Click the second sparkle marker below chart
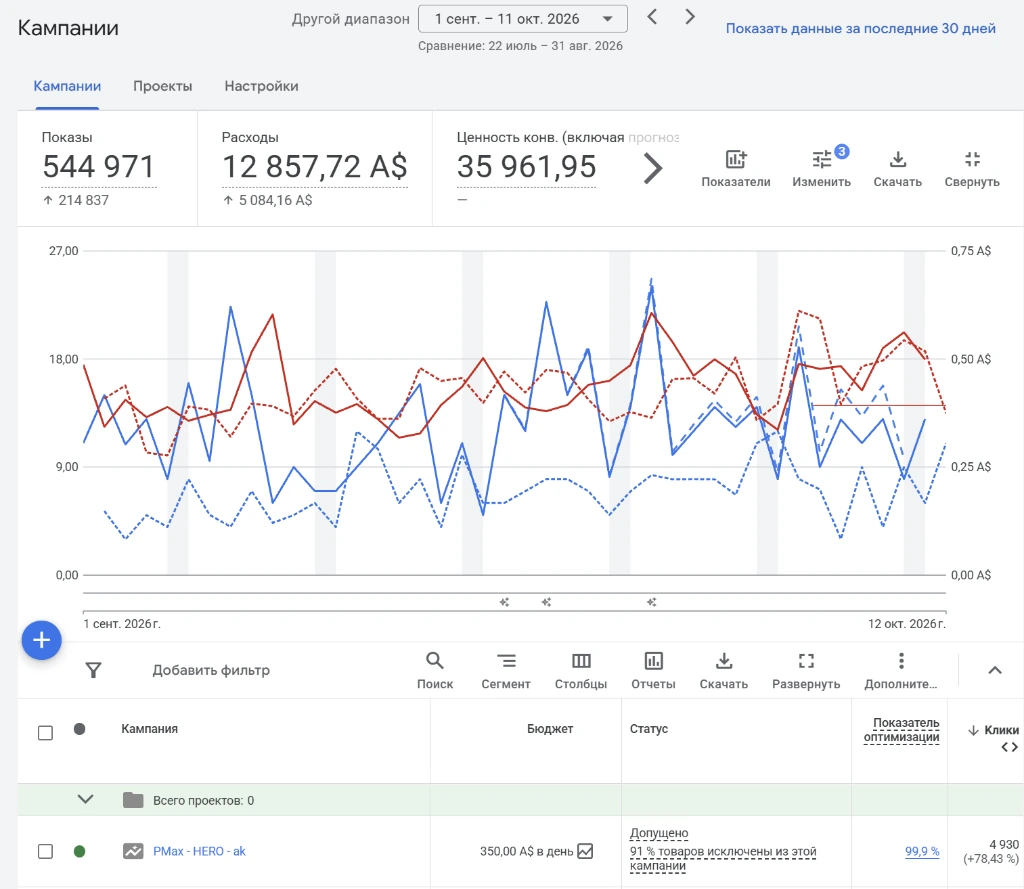 546,602
